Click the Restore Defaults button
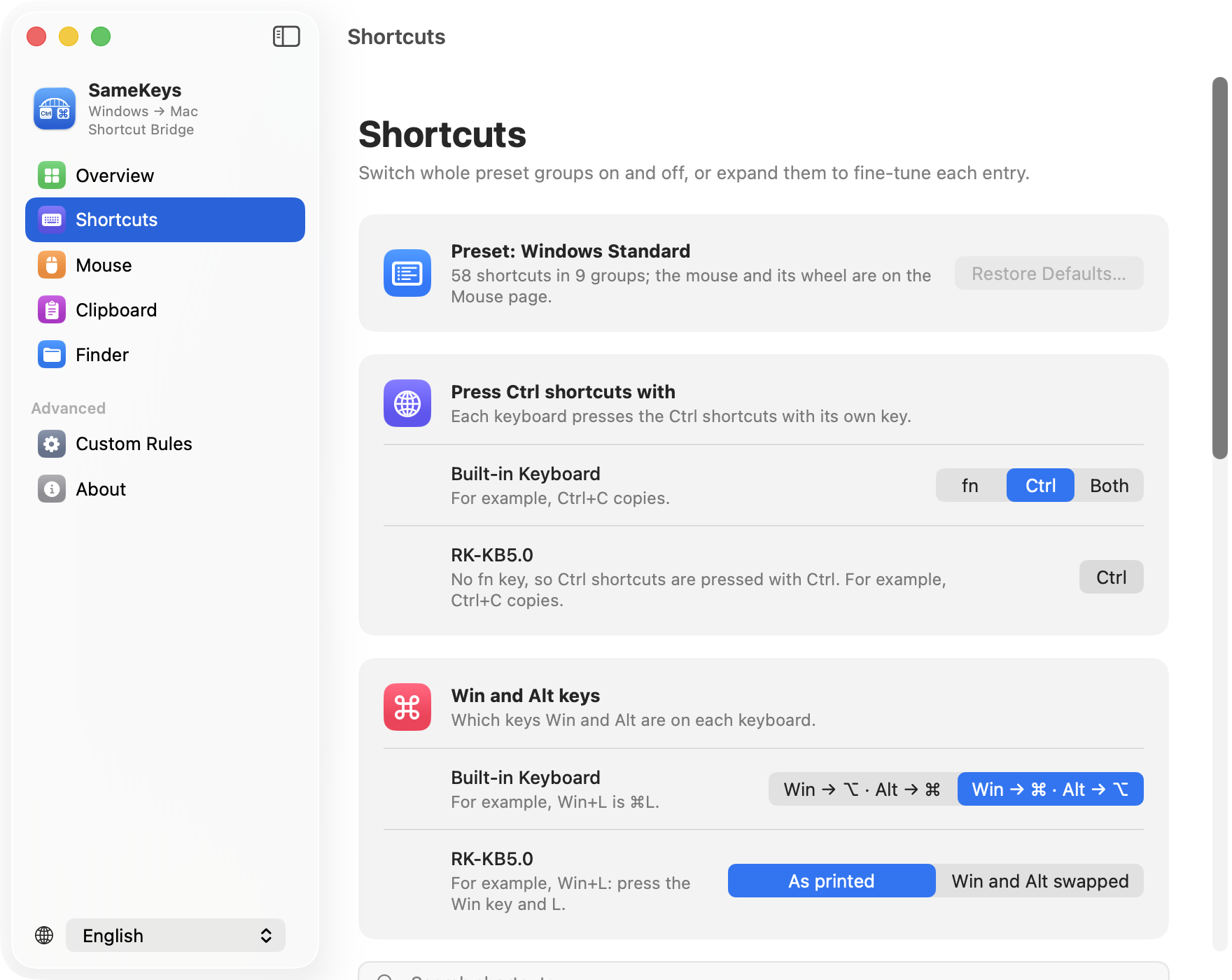Screen dimensions: 1232x980 click(x=1049, y=273)
